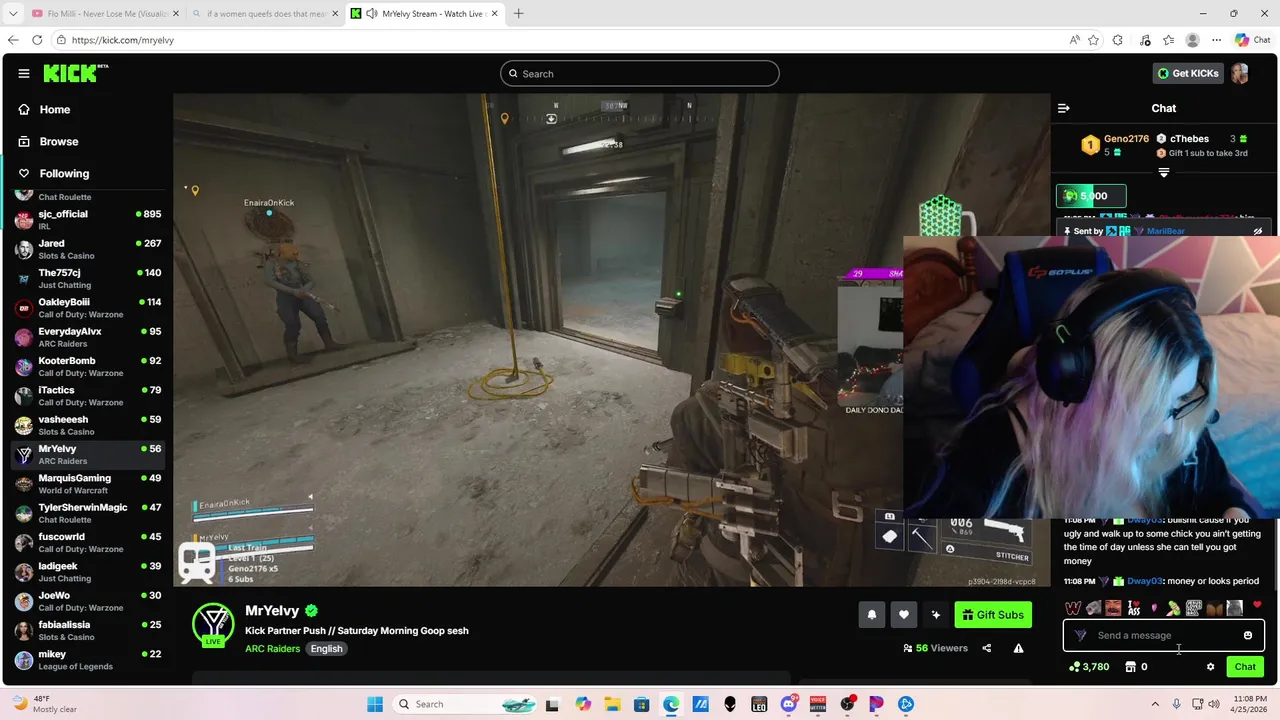This screenshot has width=1280, height=720.
Task: Open The757cj channel in sidebar
Action: pos(87,278)
